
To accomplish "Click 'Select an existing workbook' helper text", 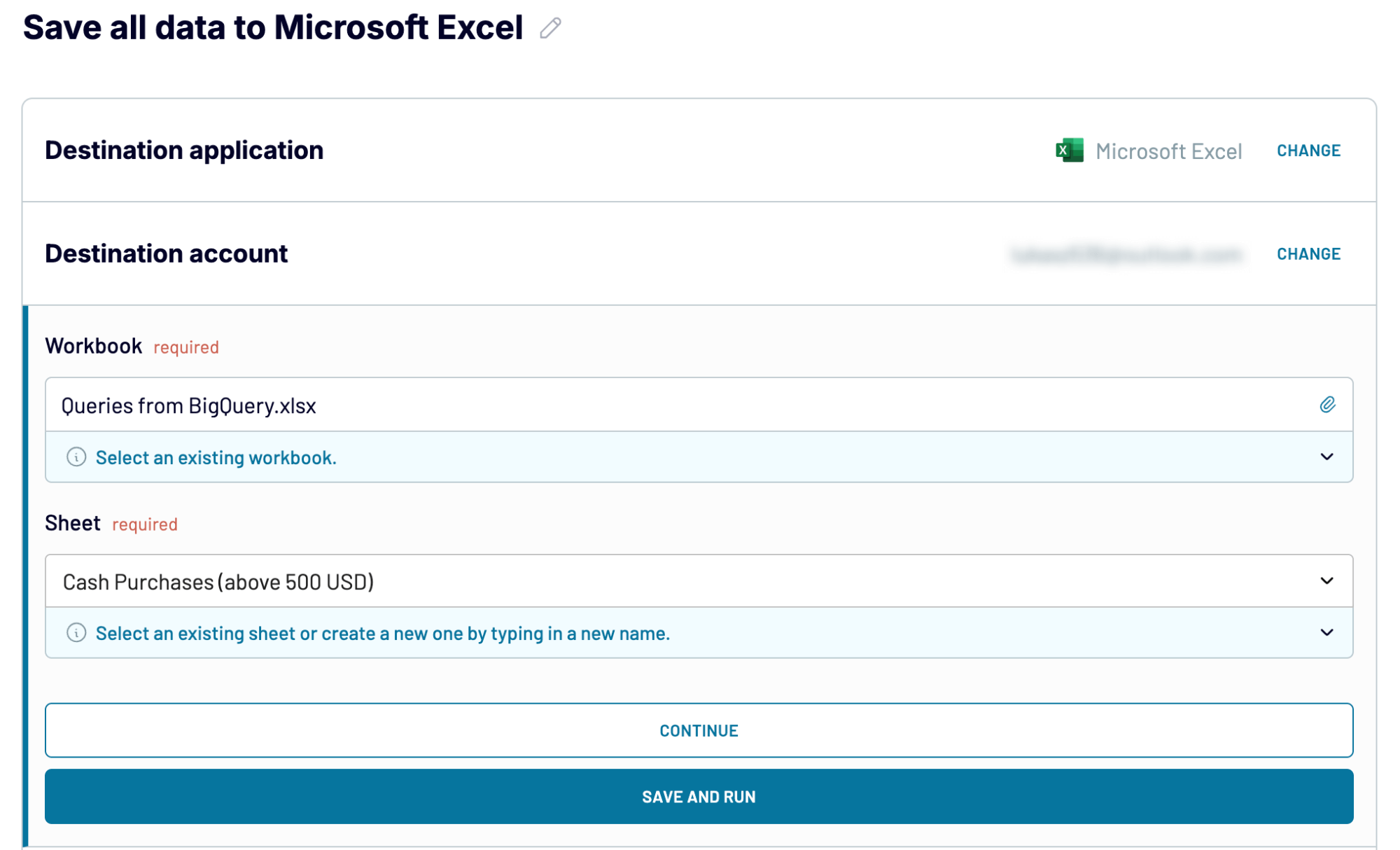I will 216,457.
